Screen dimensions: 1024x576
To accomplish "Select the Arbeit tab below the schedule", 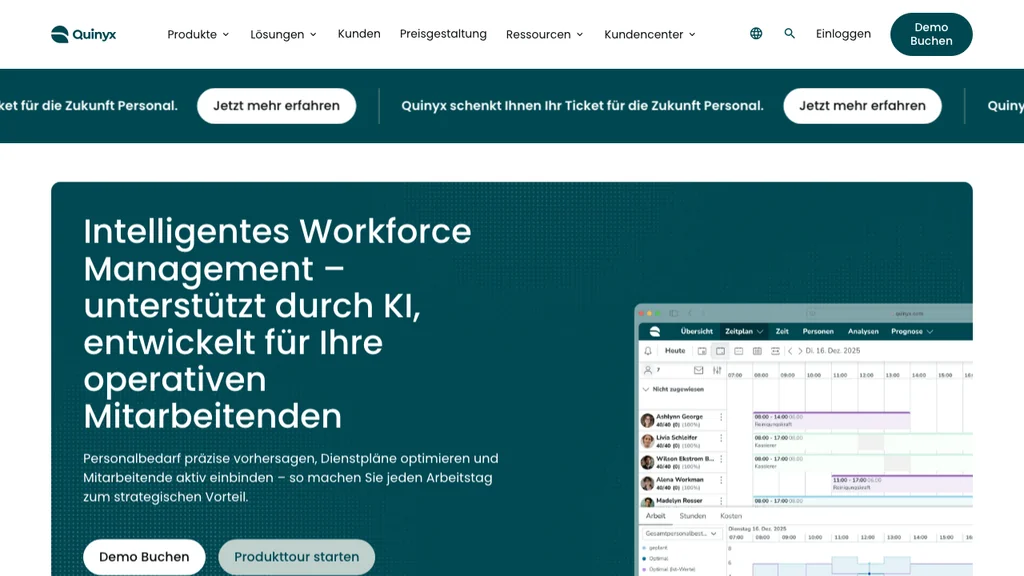I will pyautogui.click(x=655, y=516).
